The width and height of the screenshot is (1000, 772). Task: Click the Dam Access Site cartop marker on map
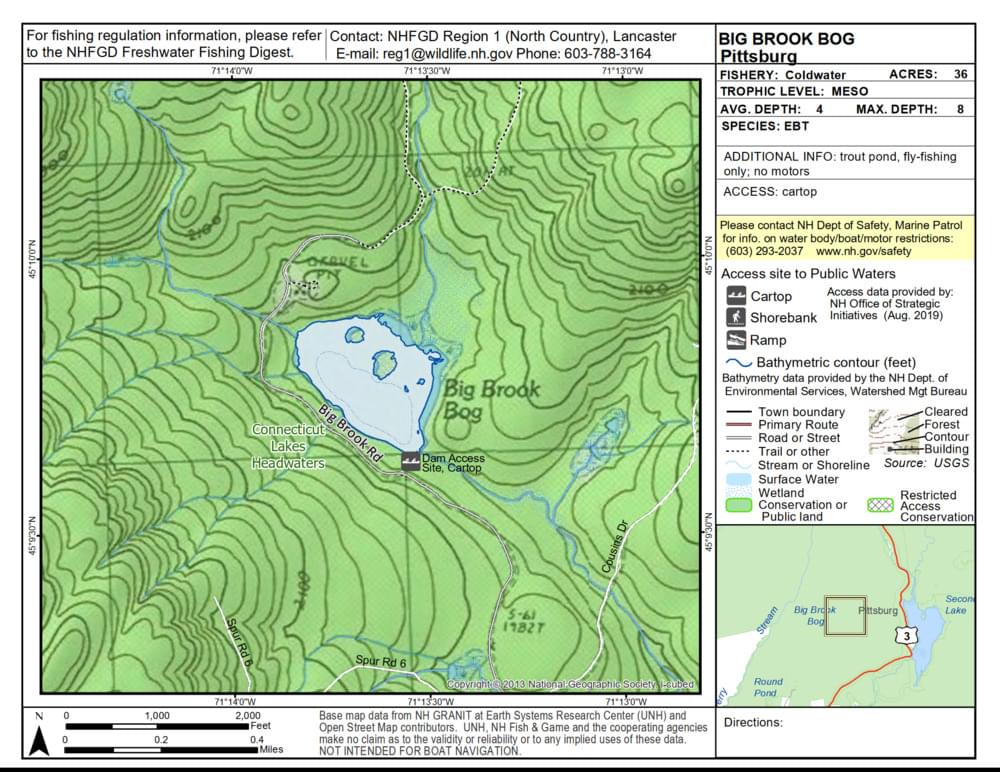pos(410,462)
